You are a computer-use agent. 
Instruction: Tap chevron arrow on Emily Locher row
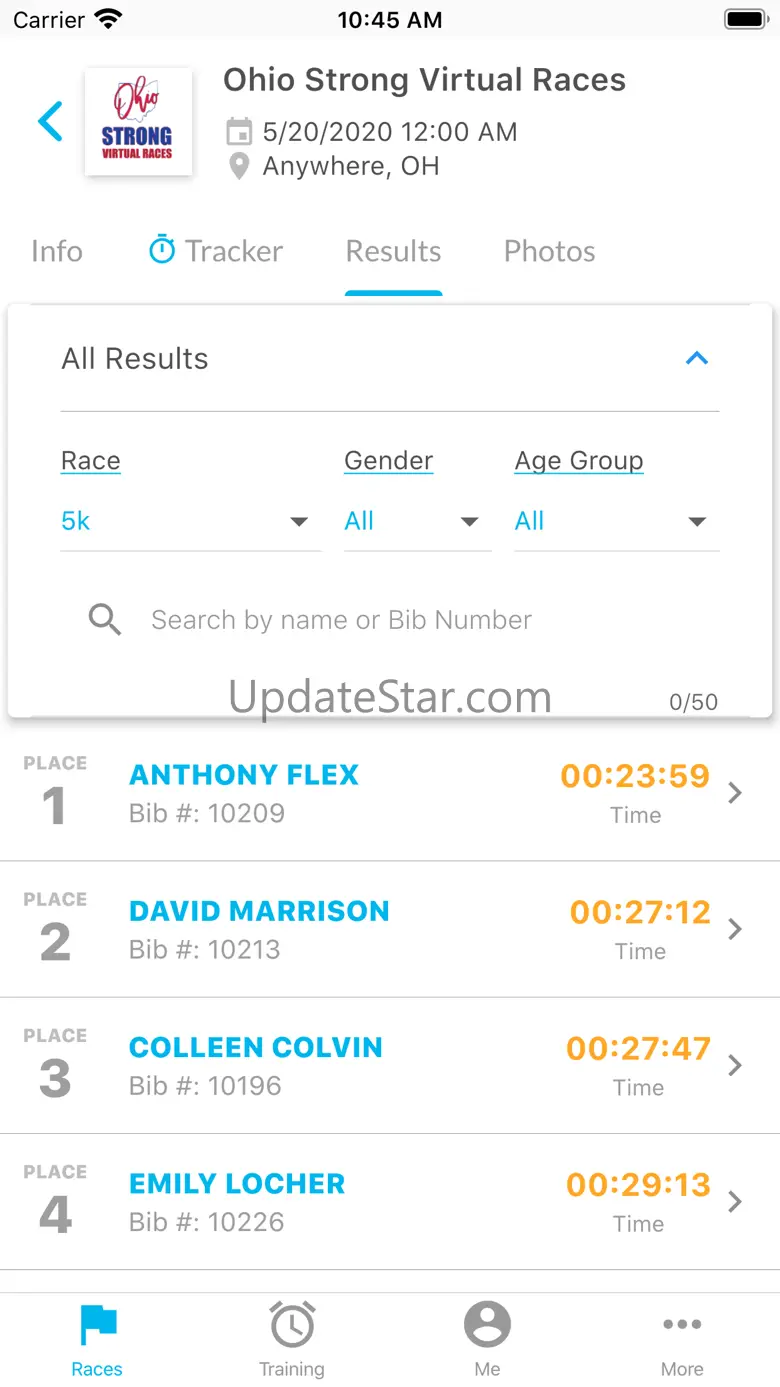(x=735, y=1202)
